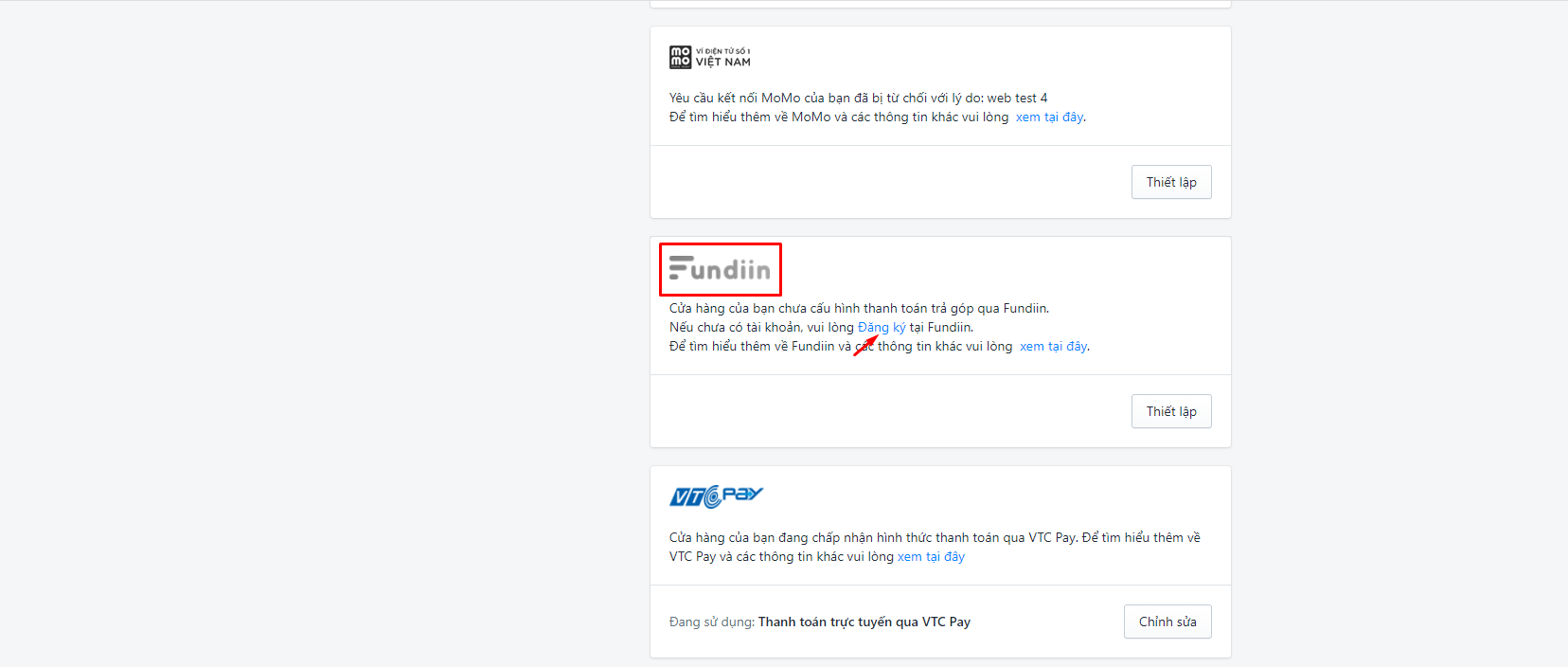The width and height of the screenshot is (1568, 667).
Task: Click "Thiết lập" in the Fundiin card
Action: (1171, 411)
